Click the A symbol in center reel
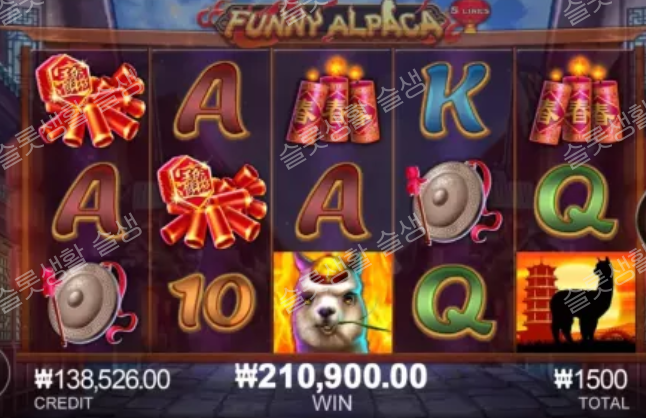 [x=333, y=202]
